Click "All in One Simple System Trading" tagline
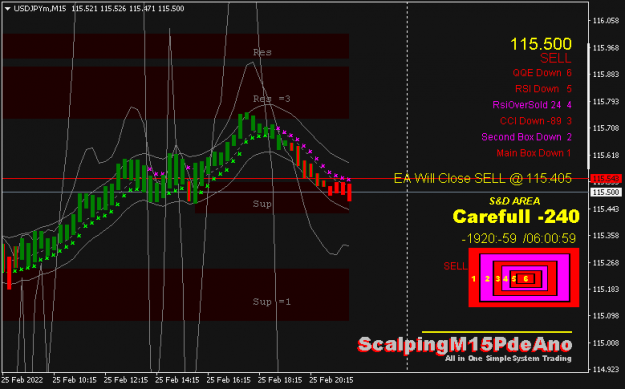 point(508,358)
